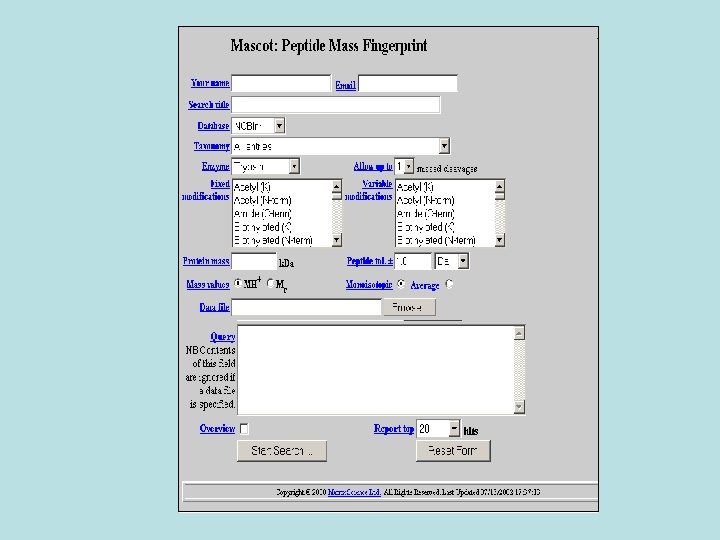Click the Your name input field
The image size is (720, 540).
[281, 83]
